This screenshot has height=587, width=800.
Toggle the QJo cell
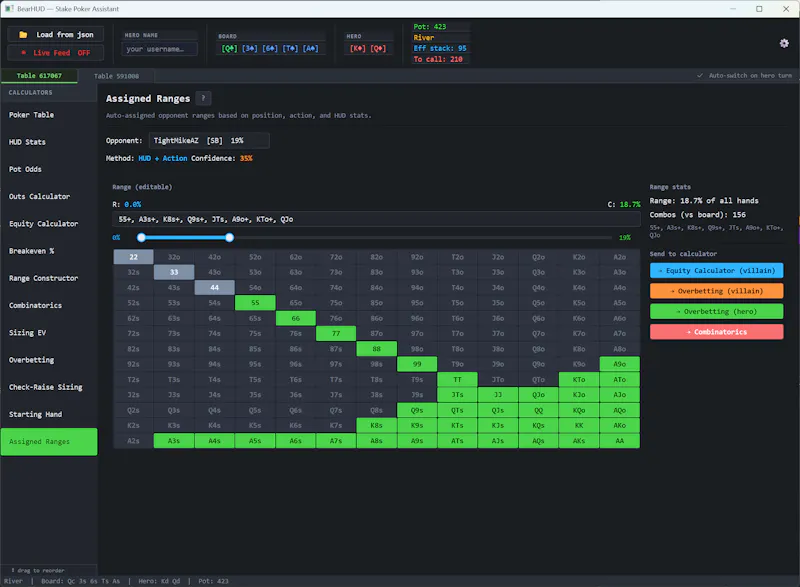tap(538, 395)
